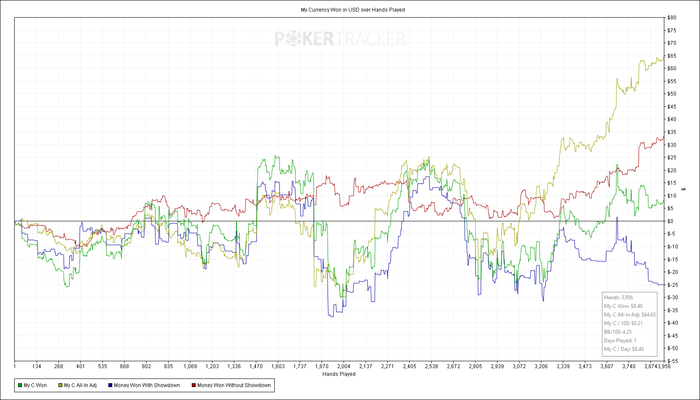Screen dimensions: 700x400
Task: Select 'Money Won Without Showdown' legend label
Action: point(234,385)
